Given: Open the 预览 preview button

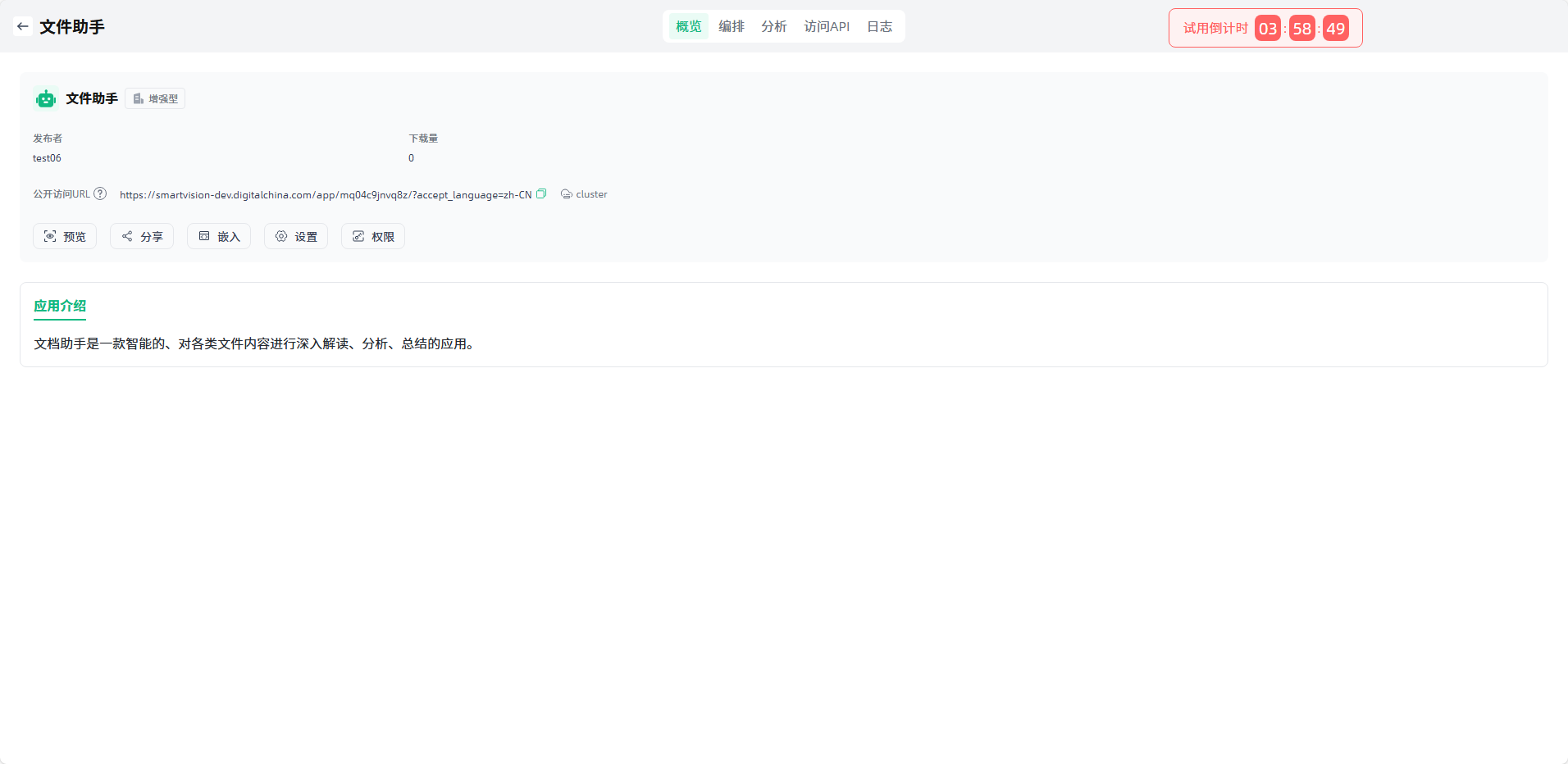Looking at the screenshot, I should tap(65, 237).
